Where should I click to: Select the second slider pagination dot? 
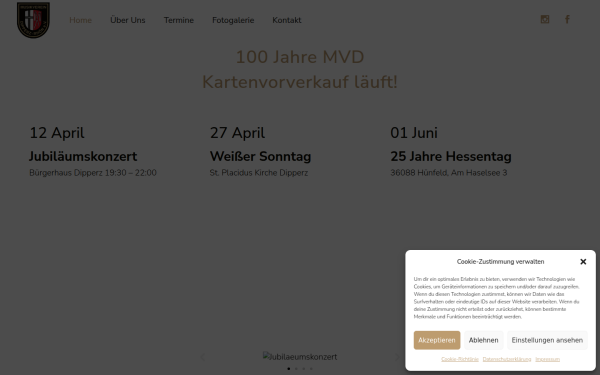click(296, 369)
